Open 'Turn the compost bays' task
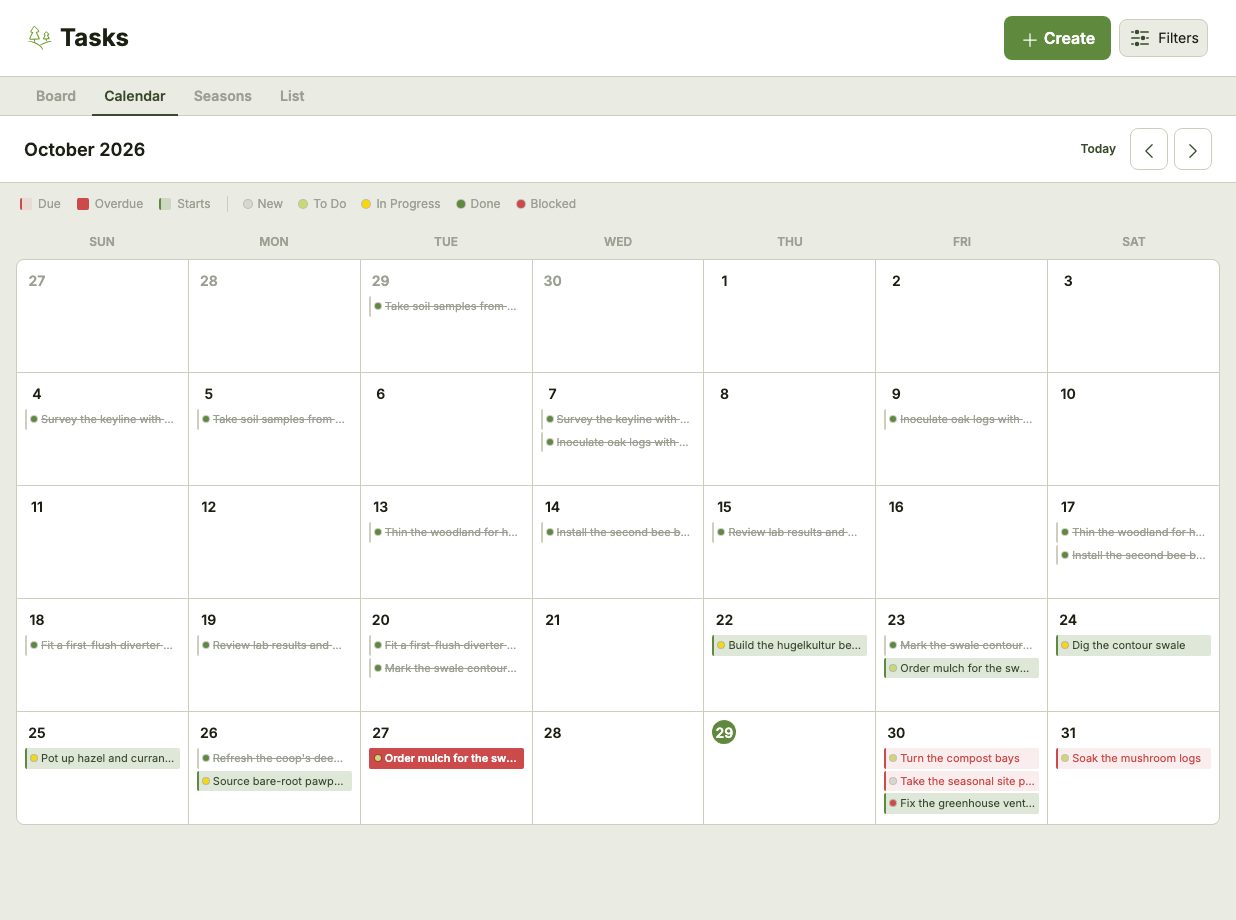Viewport: 1236px width, 920px height. point(961,758)
